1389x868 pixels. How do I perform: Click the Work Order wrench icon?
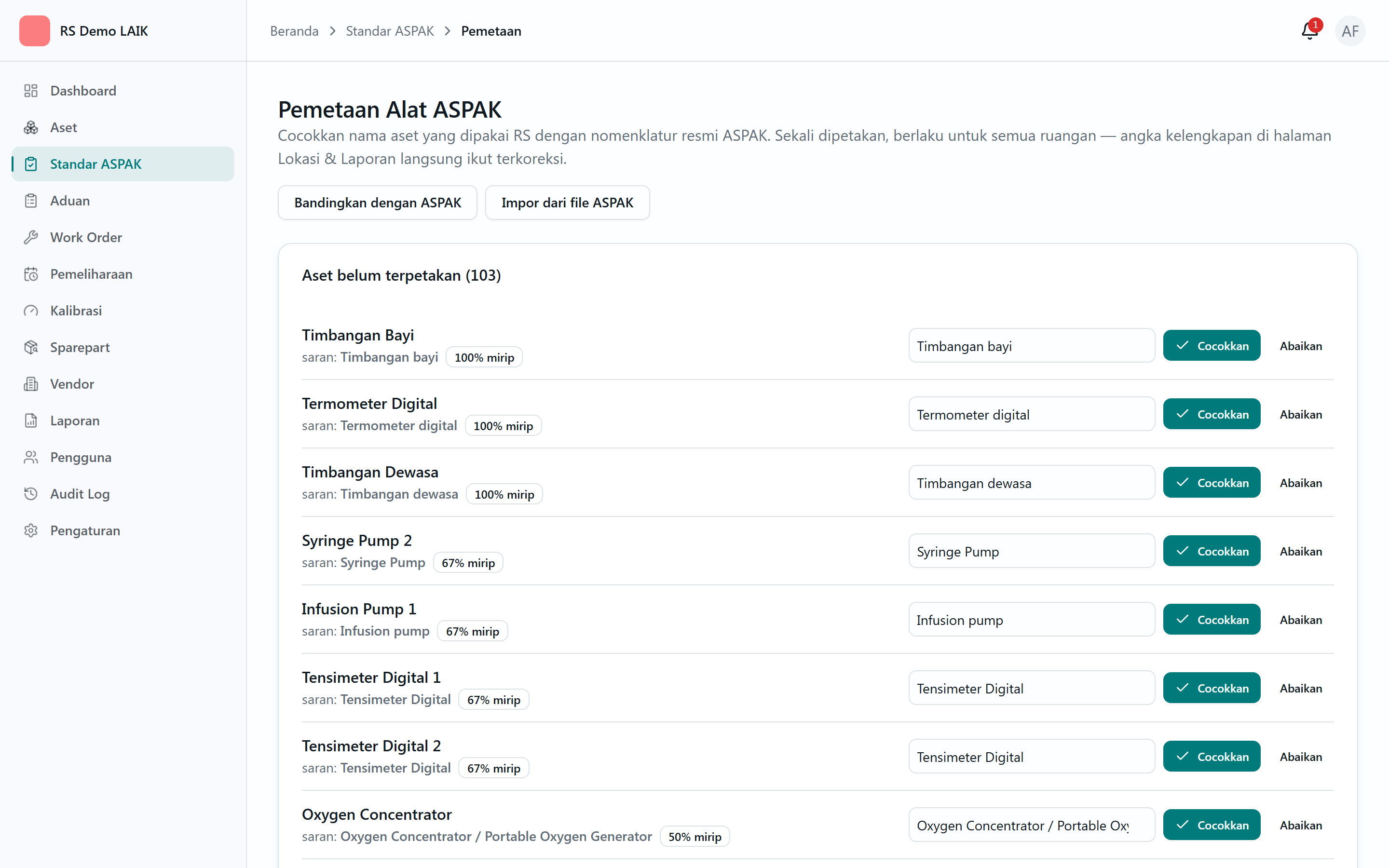pyautogui.click(x=31, y=238)
